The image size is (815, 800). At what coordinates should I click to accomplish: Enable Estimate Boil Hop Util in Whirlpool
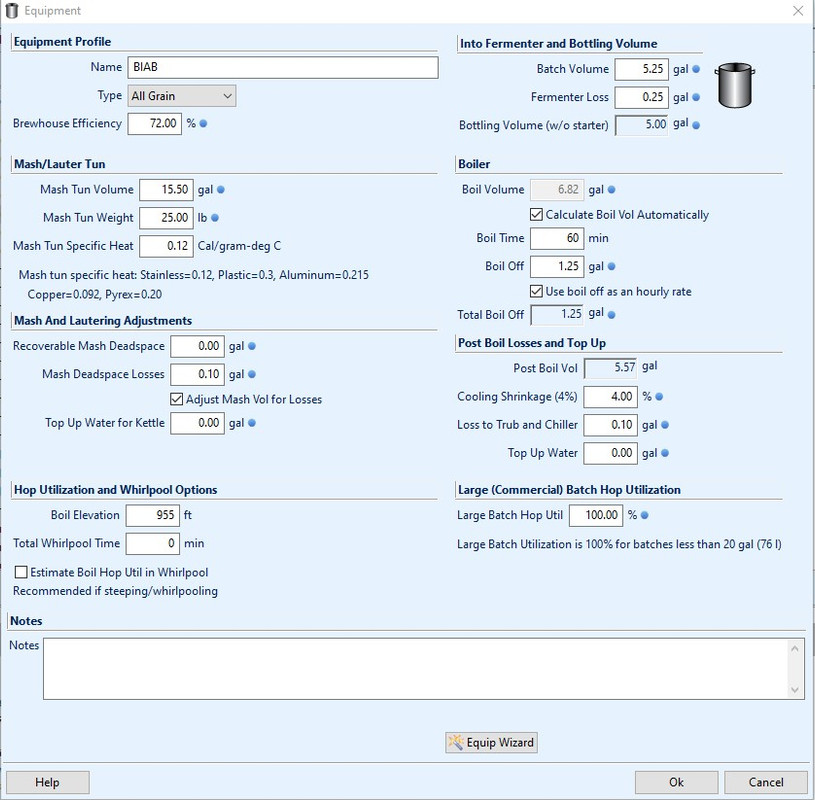pos(21,572)
